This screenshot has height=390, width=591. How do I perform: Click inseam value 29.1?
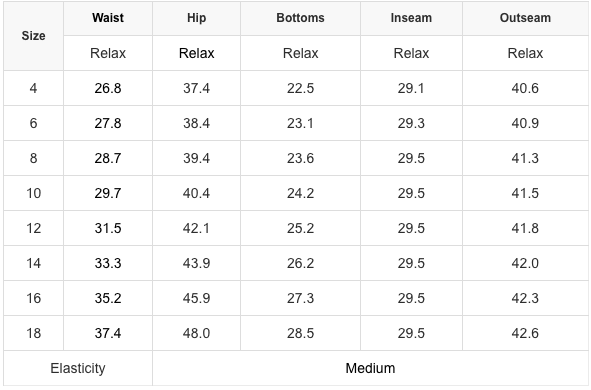click(411, 88)
